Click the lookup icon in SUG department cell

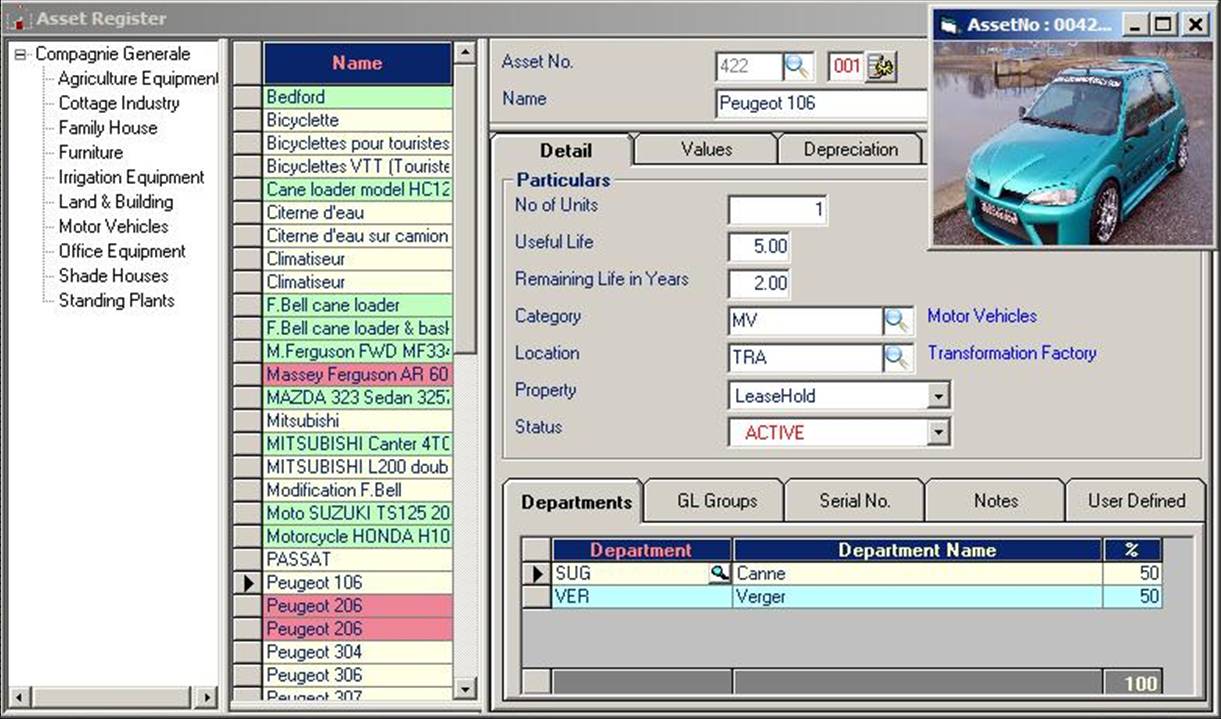pyautogui.click(x=720, y=573)
